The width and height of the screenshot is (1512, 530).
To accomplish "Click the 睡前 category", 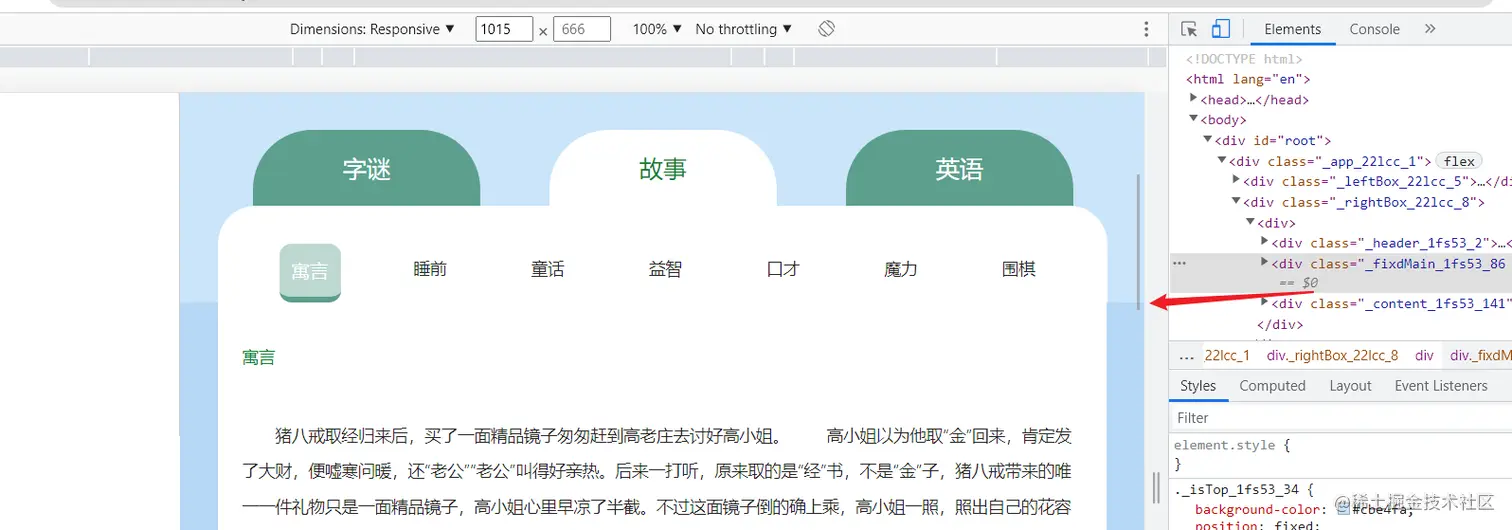I will (x=430, y=269).
